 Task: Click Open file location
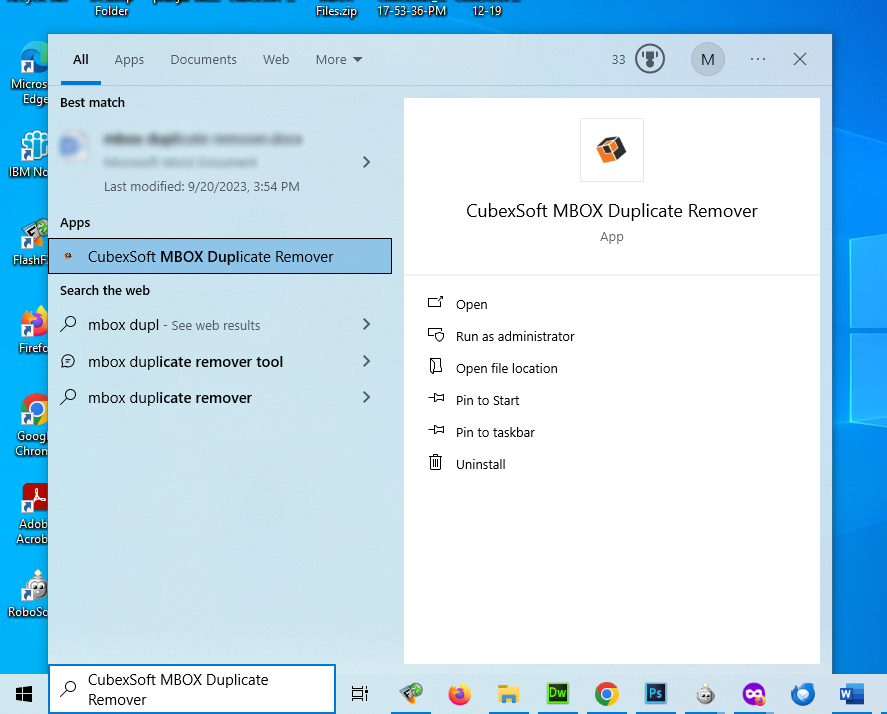point(506,369)
